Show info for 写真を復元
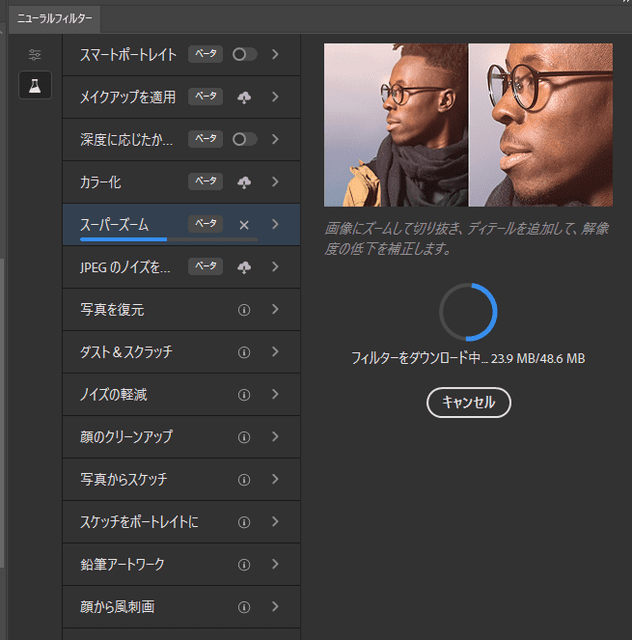This screenshot has height=640, width=632. (x=244, y=310)
